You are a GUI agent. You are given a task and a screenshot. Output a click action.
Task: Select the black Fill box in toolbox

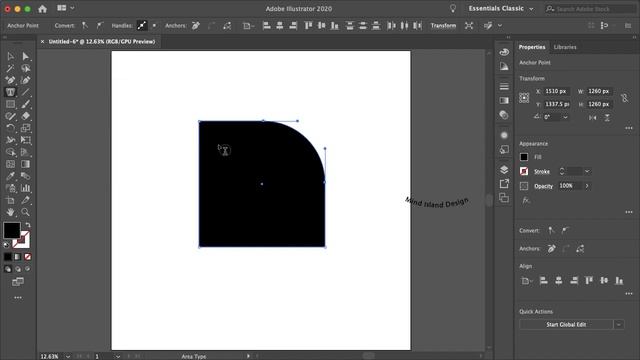11,230
